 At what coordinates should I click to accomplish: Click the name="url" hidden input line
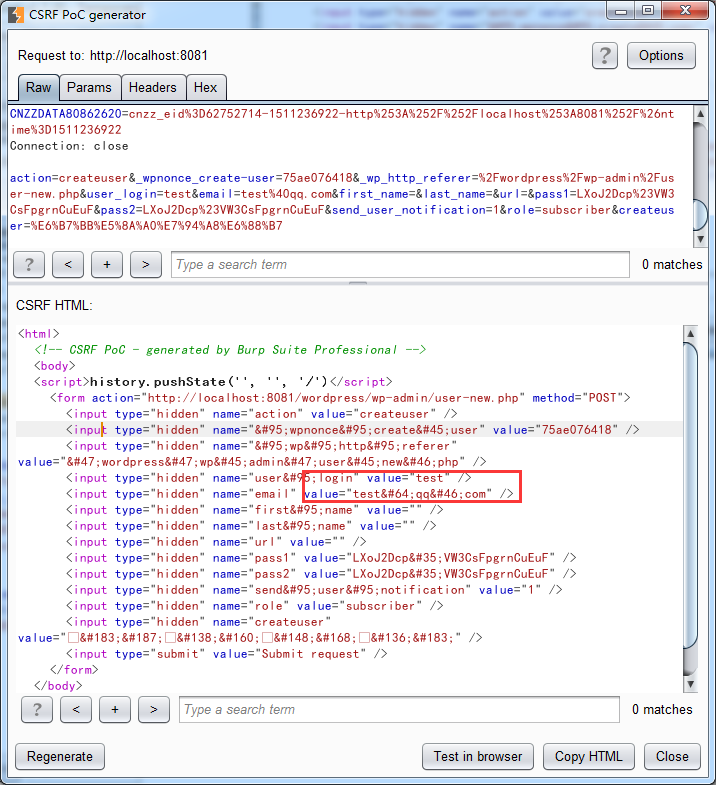click(x=216, y=542)
